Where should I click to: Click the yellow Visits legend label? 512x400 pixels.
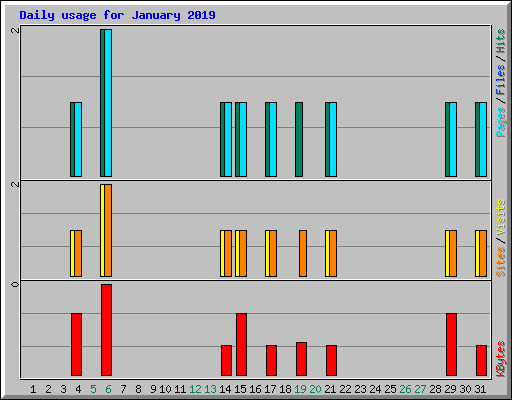501,217
